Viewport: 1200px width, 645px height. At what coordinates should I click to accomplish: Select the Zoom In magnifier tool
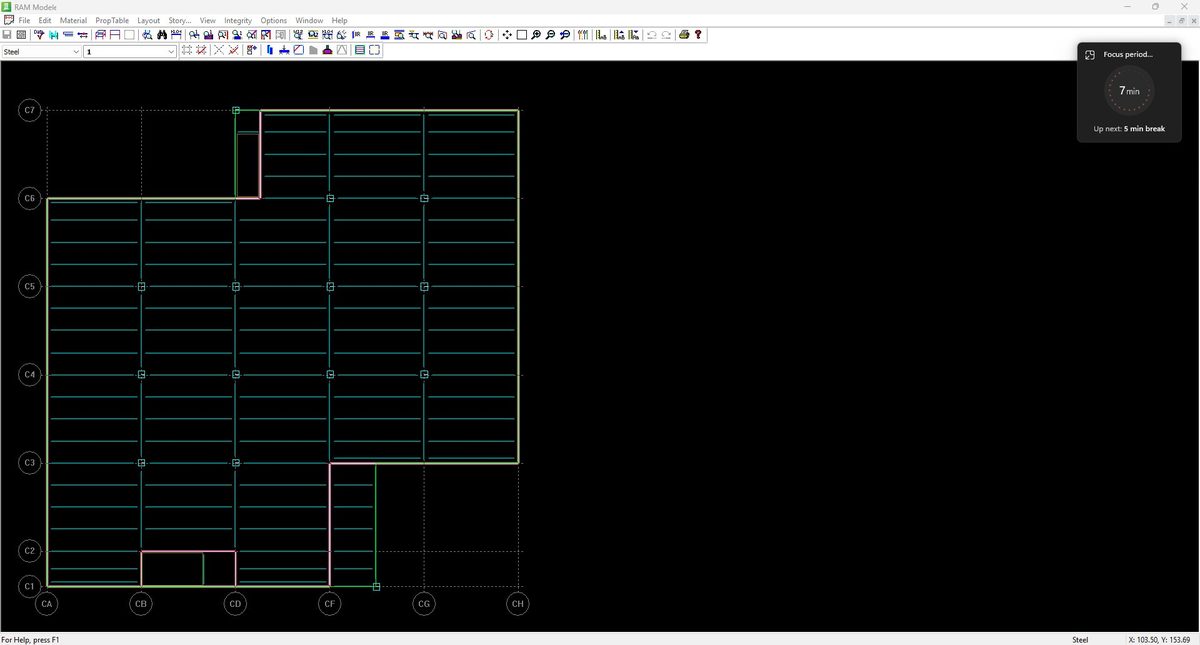pos(537,33)
